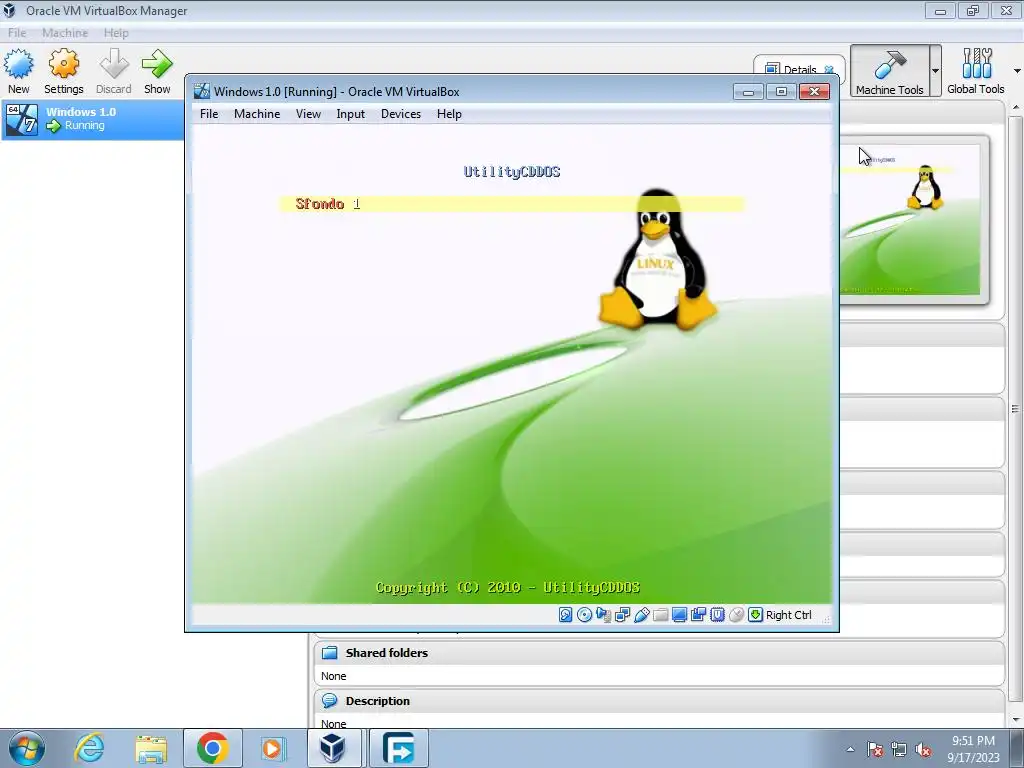Open Windows Start button

click(26, 748)
